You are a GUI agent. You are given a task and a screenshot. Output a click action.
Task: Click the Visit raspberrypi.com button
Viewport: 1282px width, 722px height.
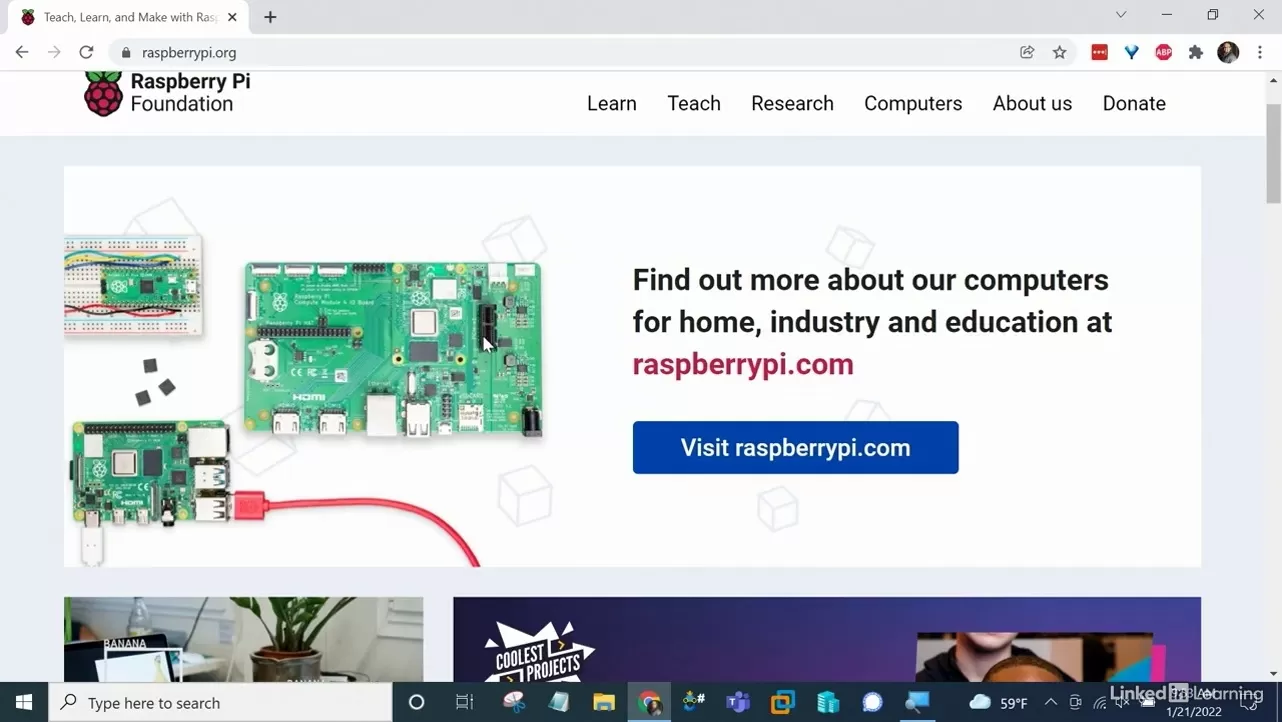[x=796, y=447]
